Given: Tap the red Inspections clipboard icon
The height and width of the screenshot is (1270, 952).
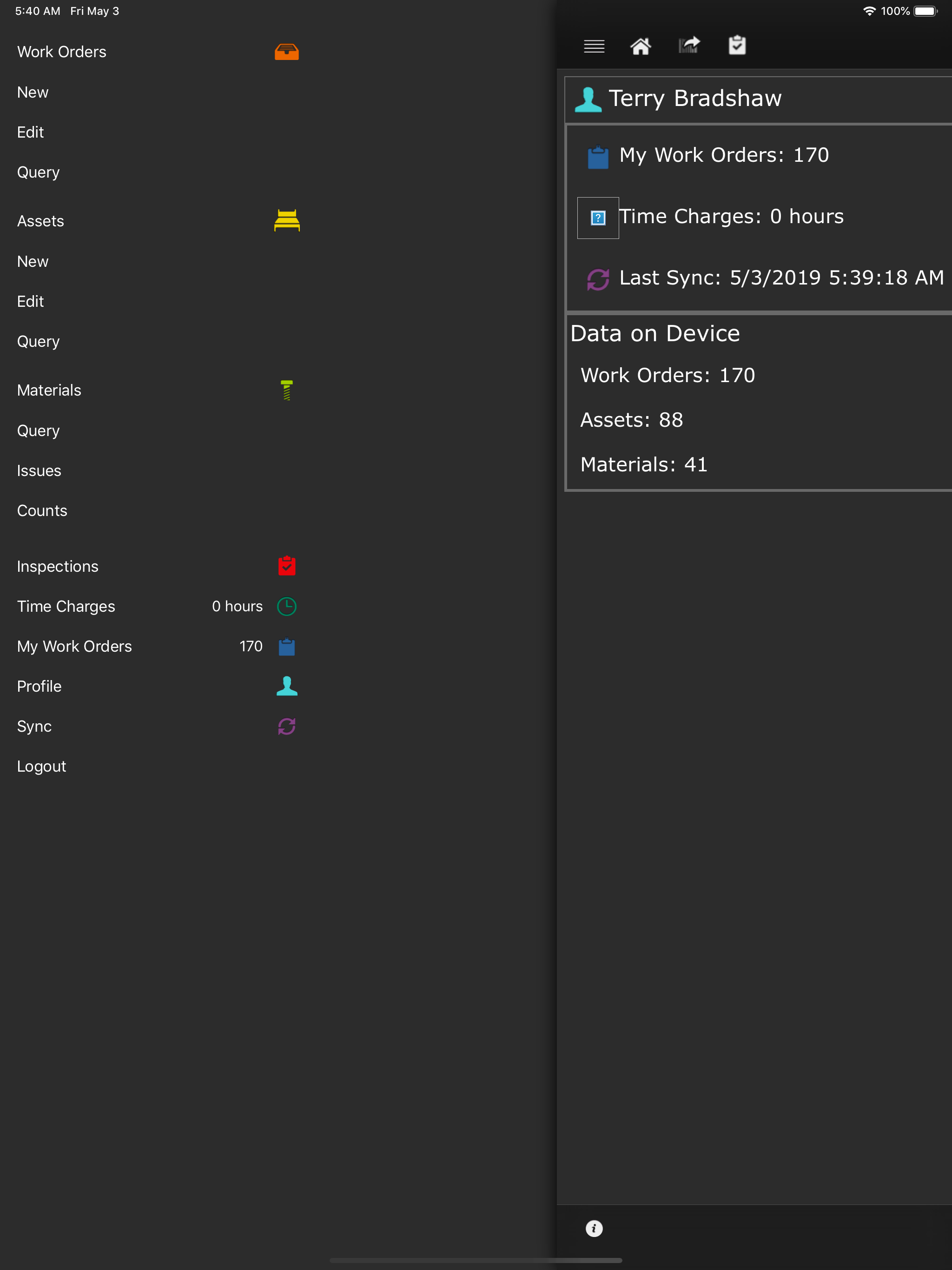Looking at the screenshot, I should tap(286, 566).
